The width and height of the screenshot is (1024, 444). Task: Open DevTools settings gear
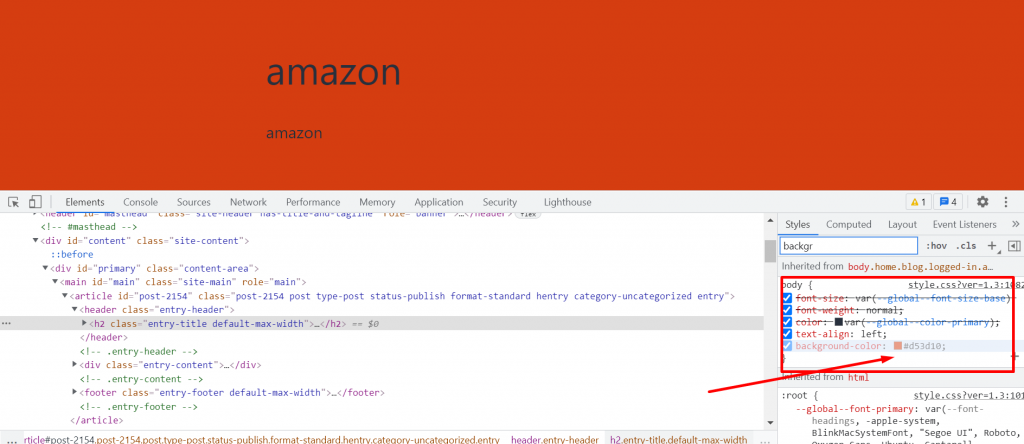[982, 202]
